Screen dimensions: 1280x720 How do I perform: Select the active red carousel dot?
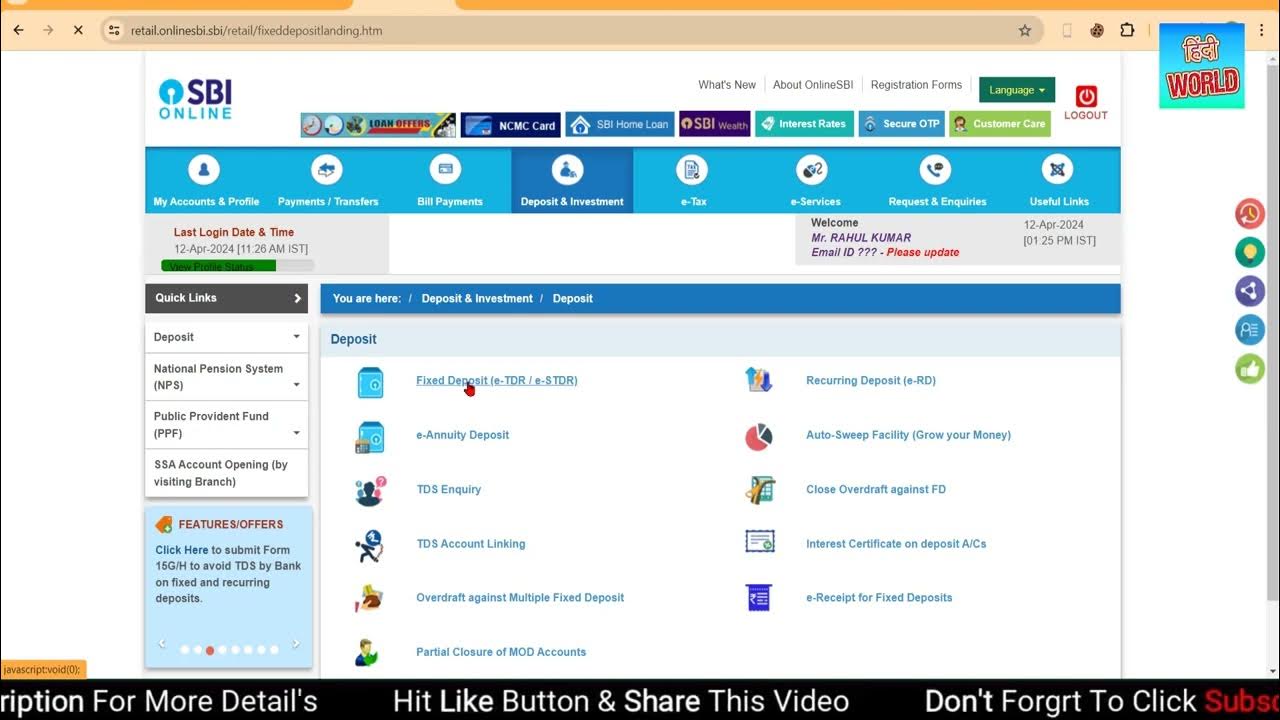pos(210,650)
